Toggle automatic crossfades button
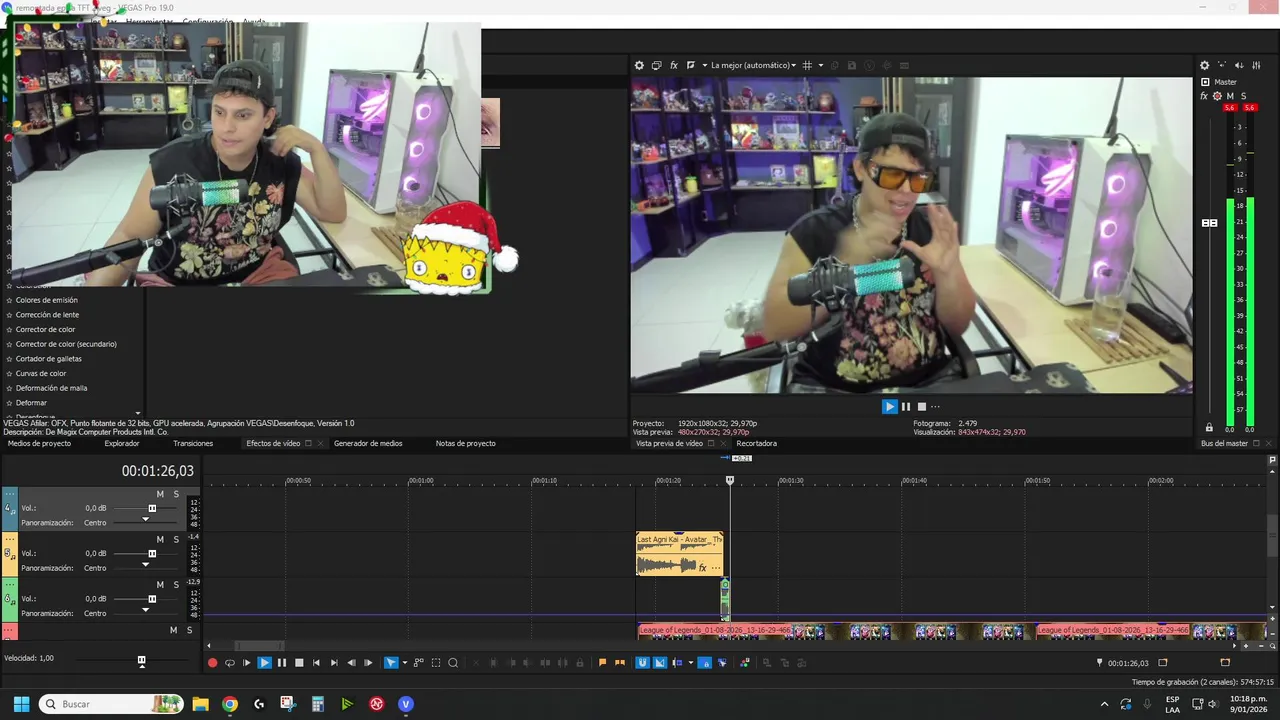 point(659,662)
